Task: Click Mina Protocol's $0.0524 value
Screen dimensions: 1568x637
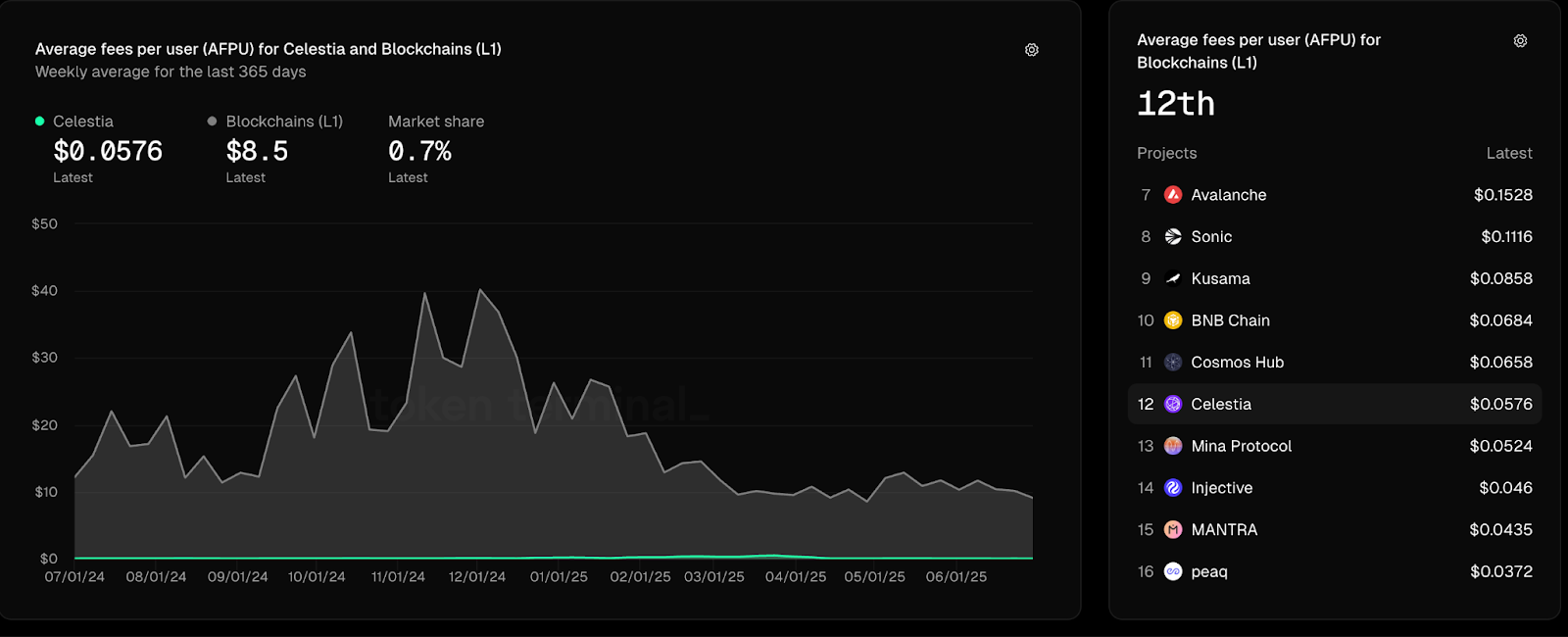Action: 1501,446
